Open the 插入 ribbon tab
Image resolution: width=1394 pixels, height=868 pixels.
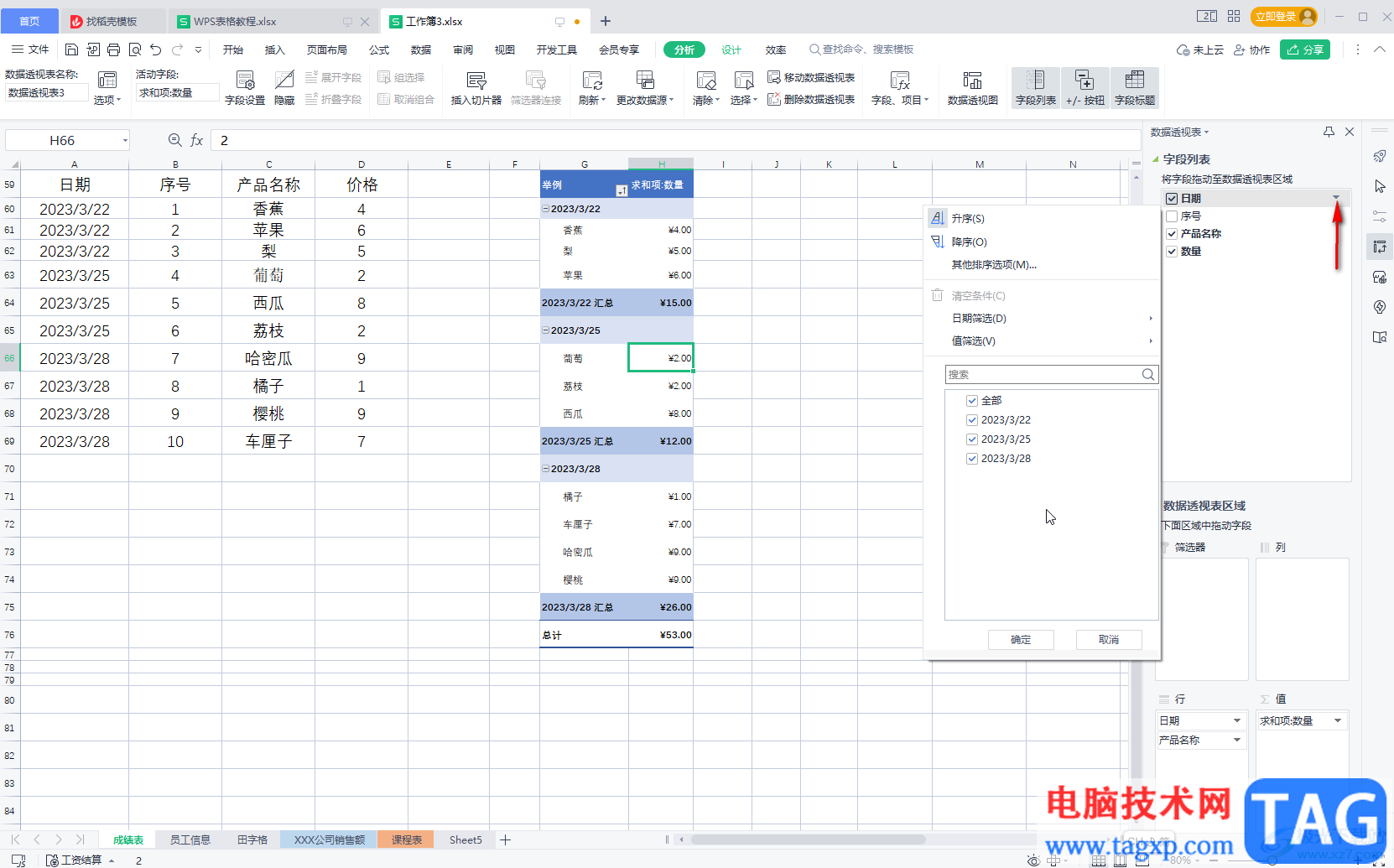[x=275, y=49]
